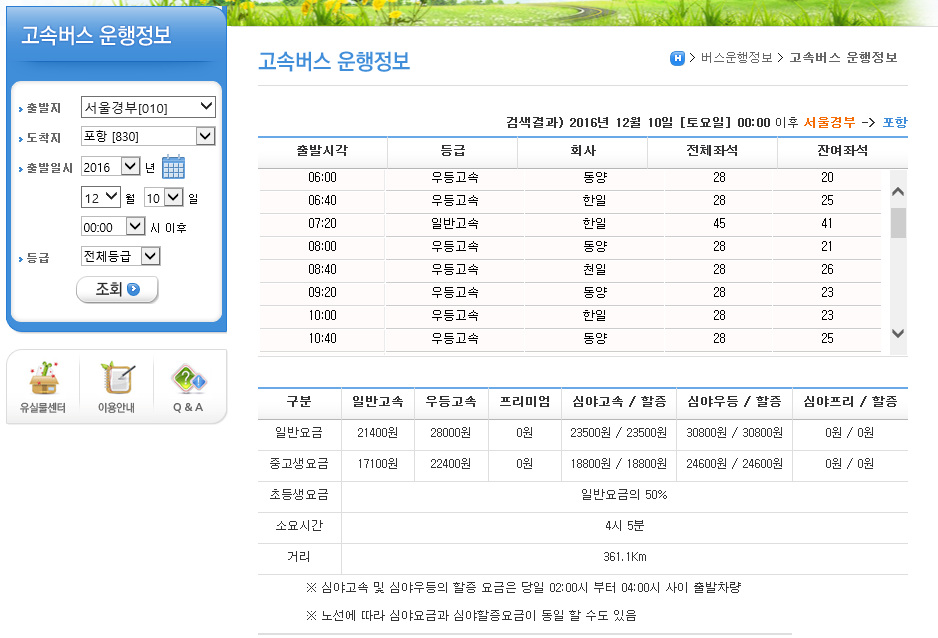Select the 10:40 departure row

(570, 338)
